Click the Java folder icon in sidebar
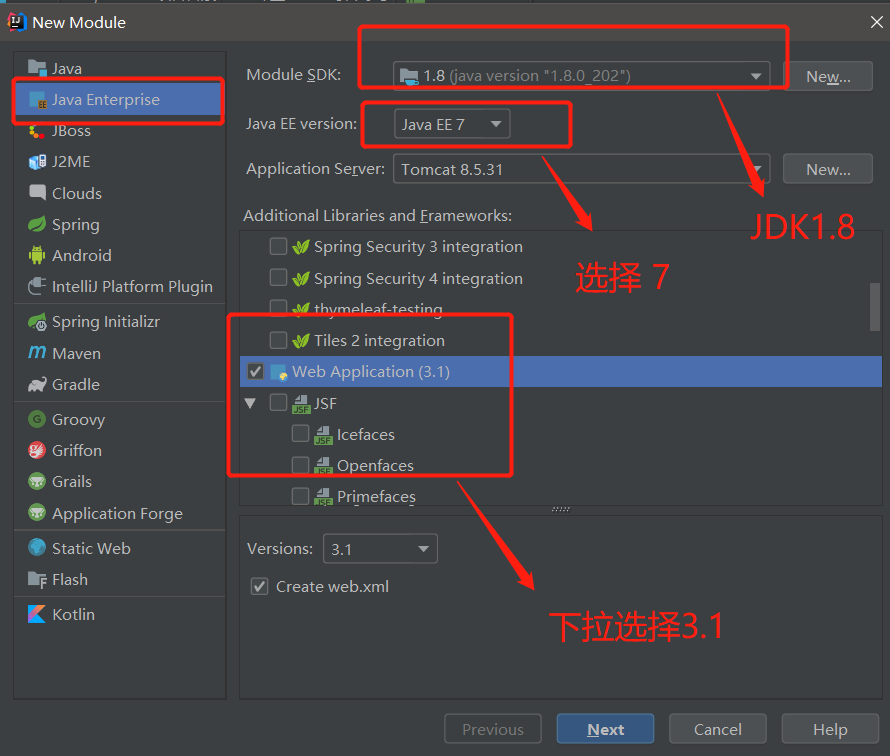This screenshot has height=756, width=890. [37, 68]
